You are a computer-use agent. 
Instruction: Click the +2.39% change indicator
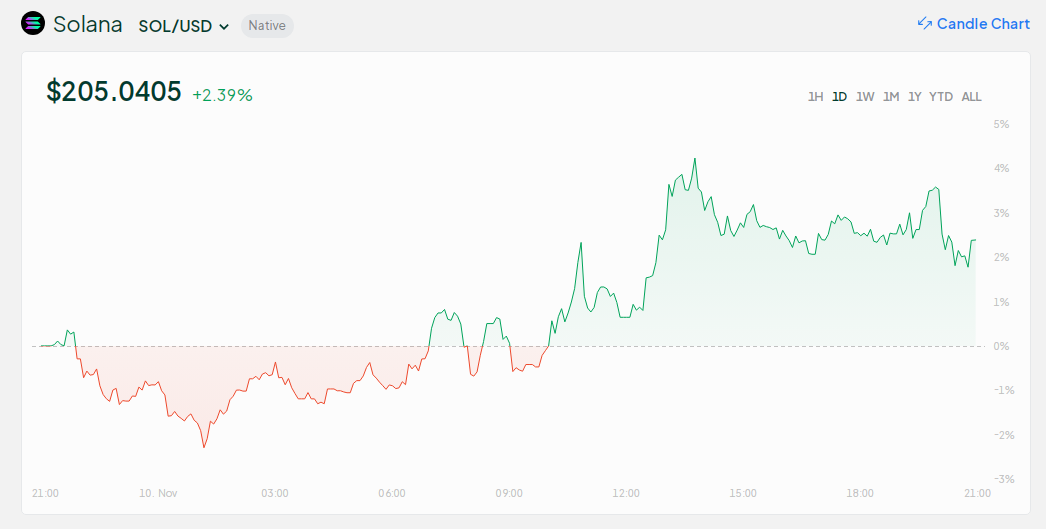pos(223,95)
